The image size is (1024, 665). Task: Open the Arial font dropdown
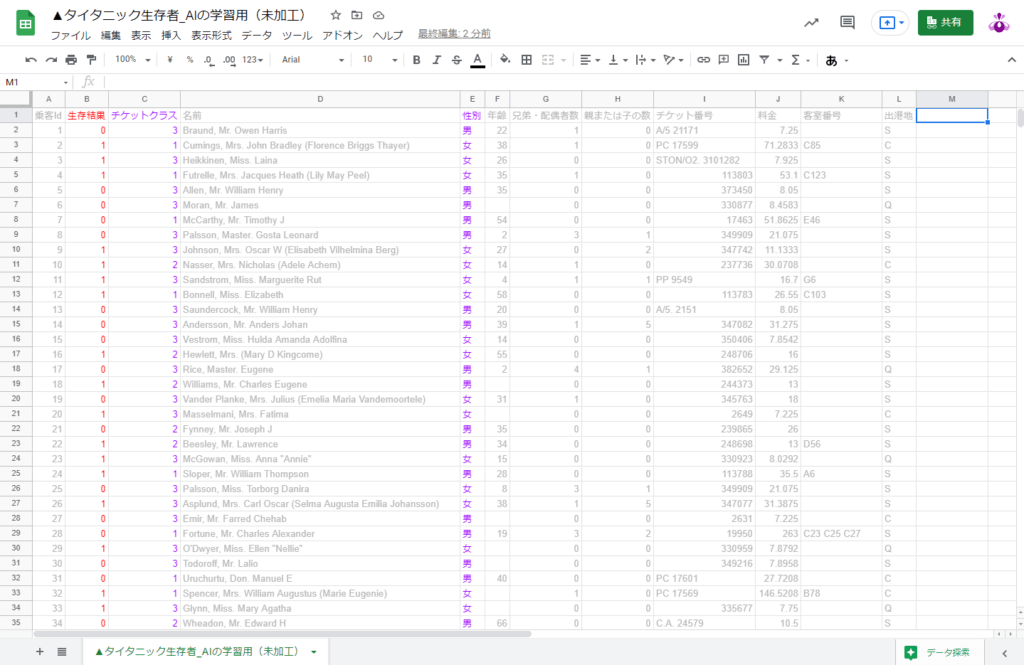312,60
